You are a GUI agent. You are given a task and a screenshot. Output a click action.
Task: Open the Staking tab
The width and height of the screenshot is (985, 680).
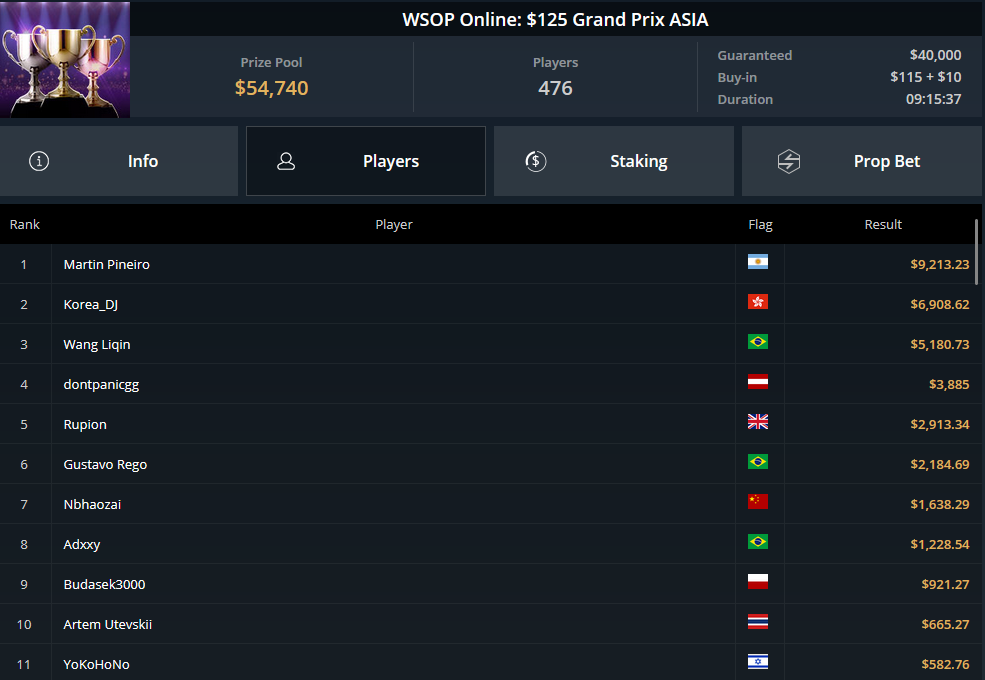point(614,161)
